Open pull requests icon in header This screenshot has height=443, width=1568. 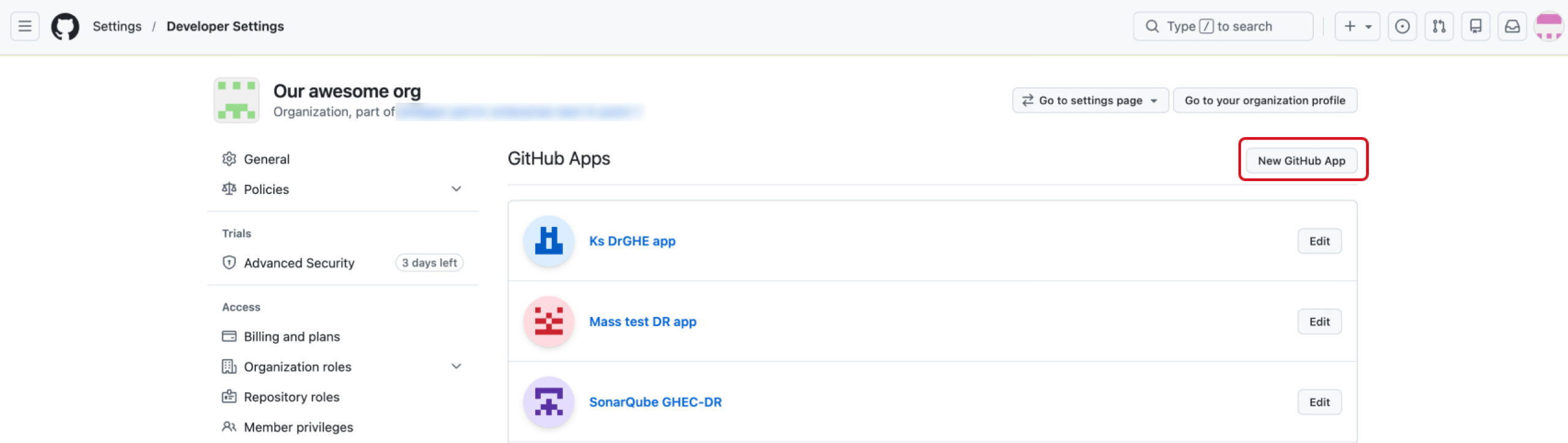click(1439, 26)
